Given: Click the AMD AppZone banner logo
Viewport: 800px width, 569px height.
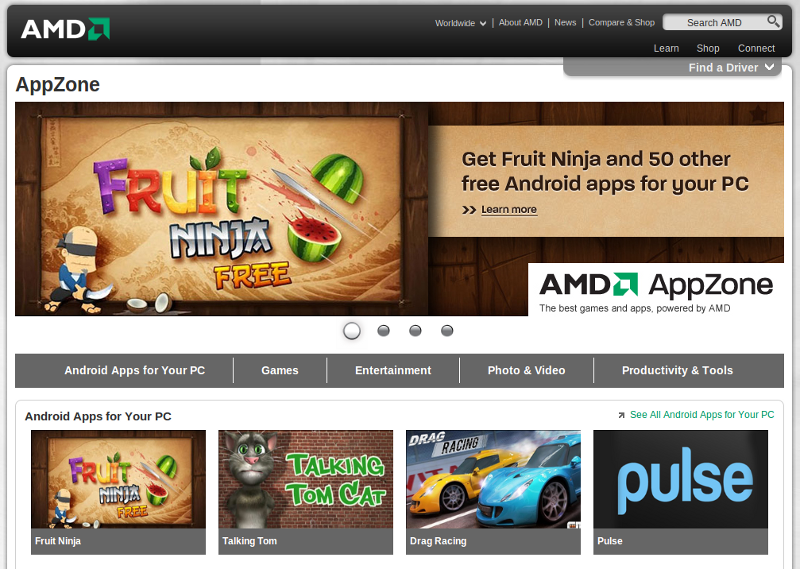Looking at the screenshot, I should 656,285.
